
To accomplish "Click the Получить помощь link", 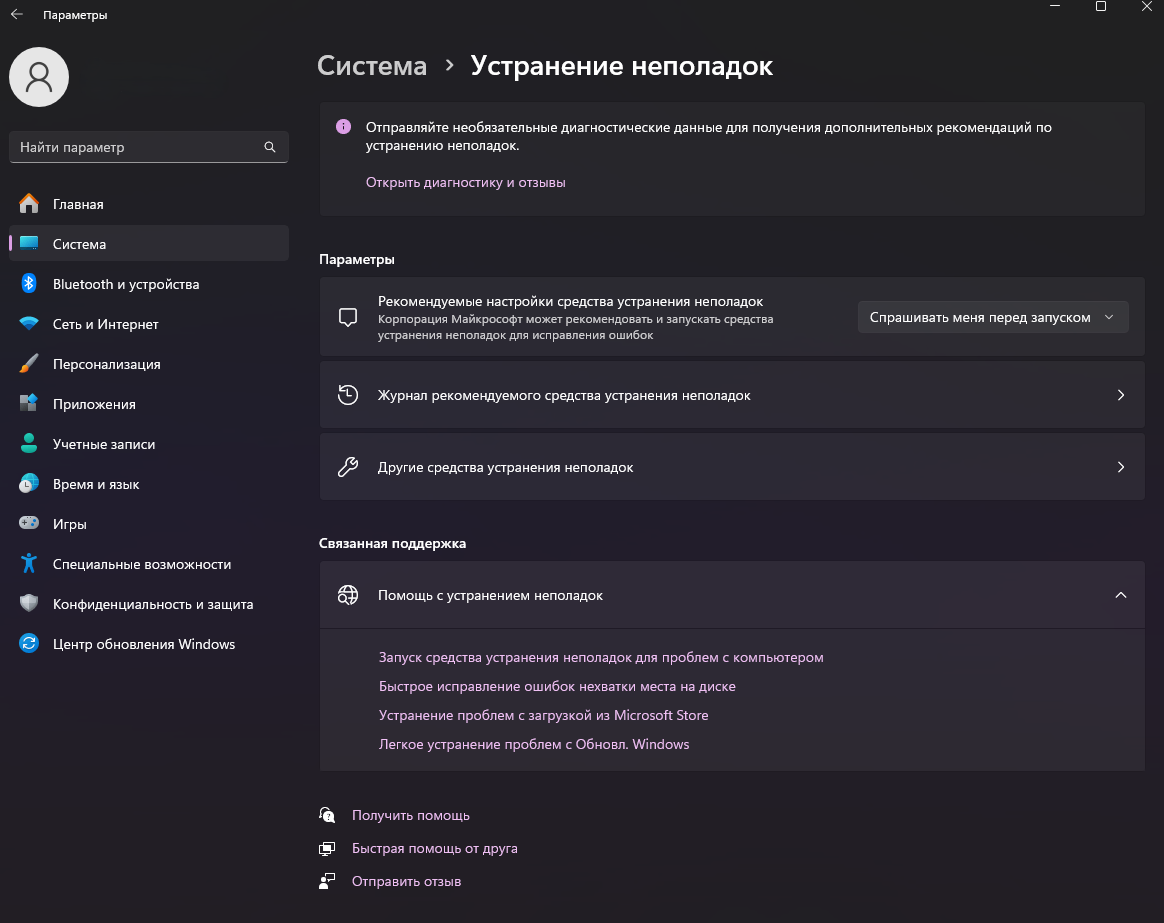I will click(x=410, y=815).
